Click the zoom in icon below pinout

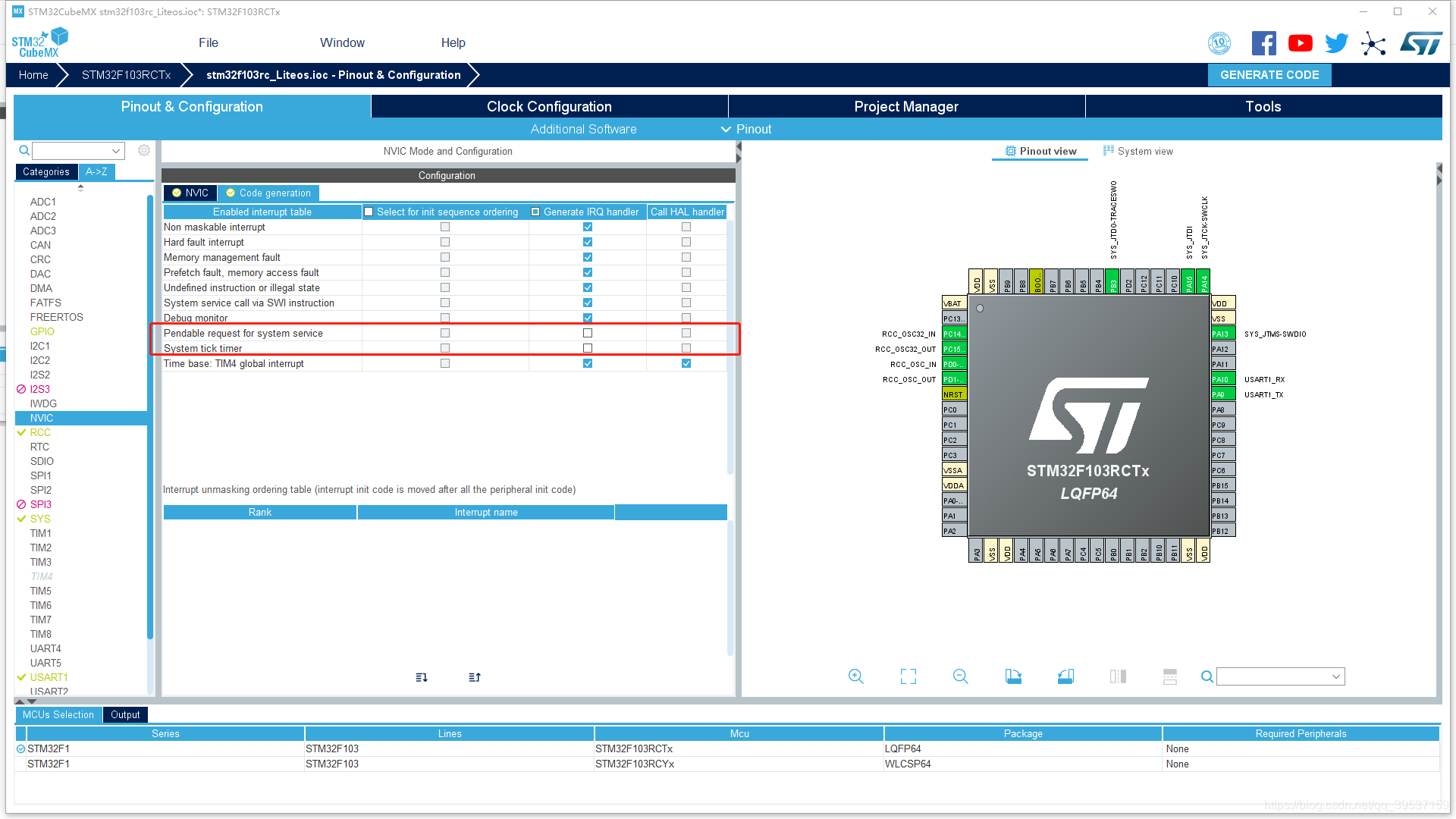pos(855,676)
